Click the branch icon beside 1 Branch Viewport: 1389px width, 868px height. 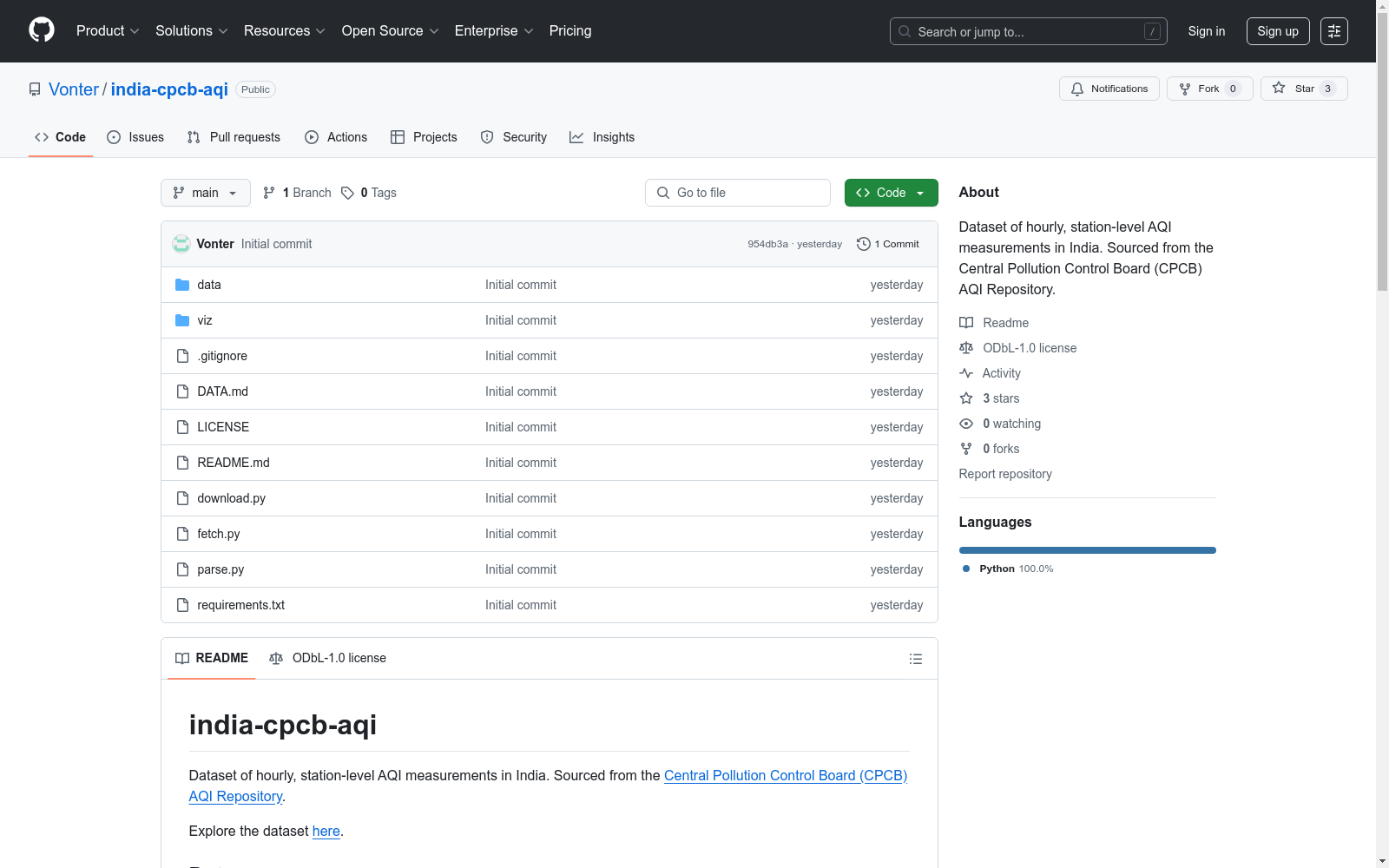pyautogui.click(x=269, y=193)
